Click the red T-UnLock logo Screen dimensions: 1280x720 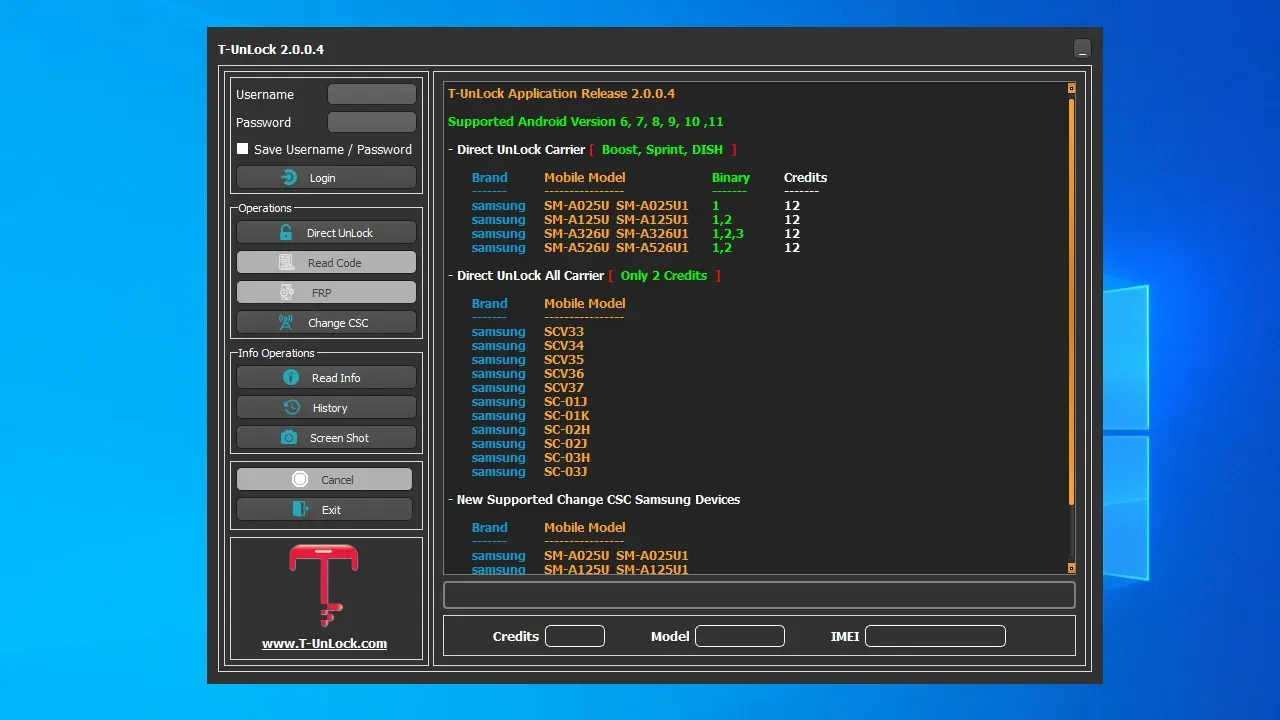pyautogui.click(x=324, y=584)
